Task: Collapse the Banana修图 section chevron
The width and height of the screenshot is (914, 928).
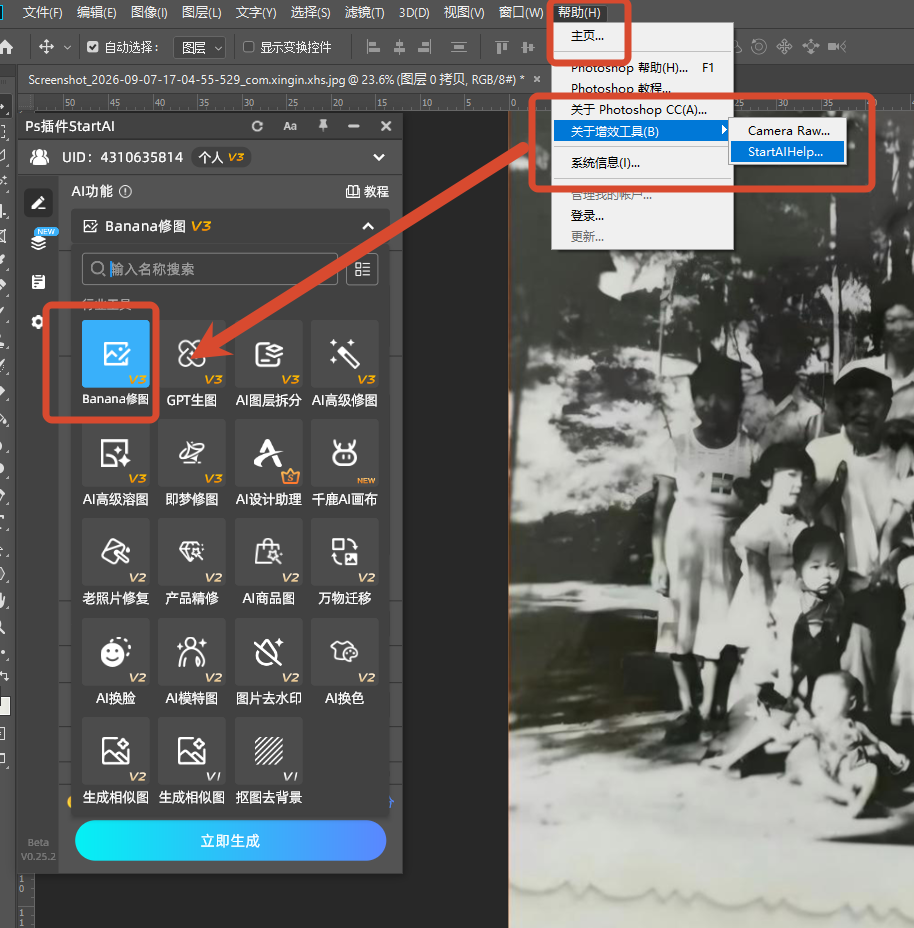Action: 368,226
